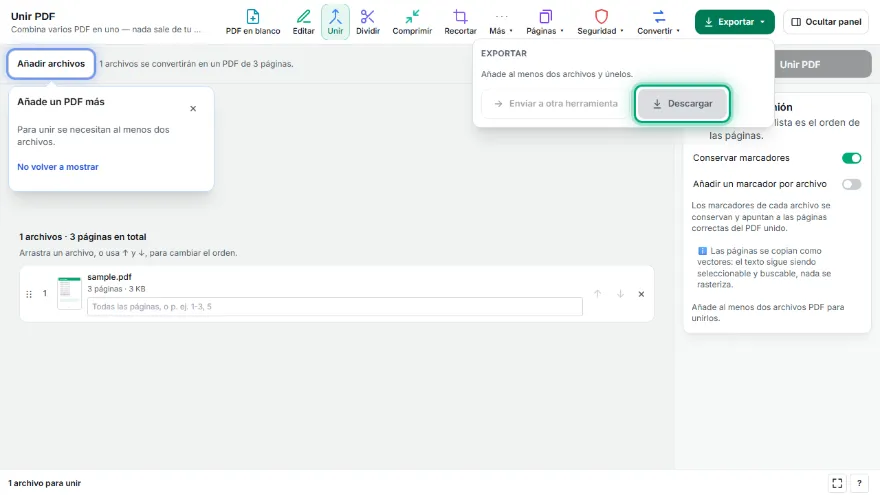Select the Editar tool
The image size is (880, 495).
coord(304,22)
